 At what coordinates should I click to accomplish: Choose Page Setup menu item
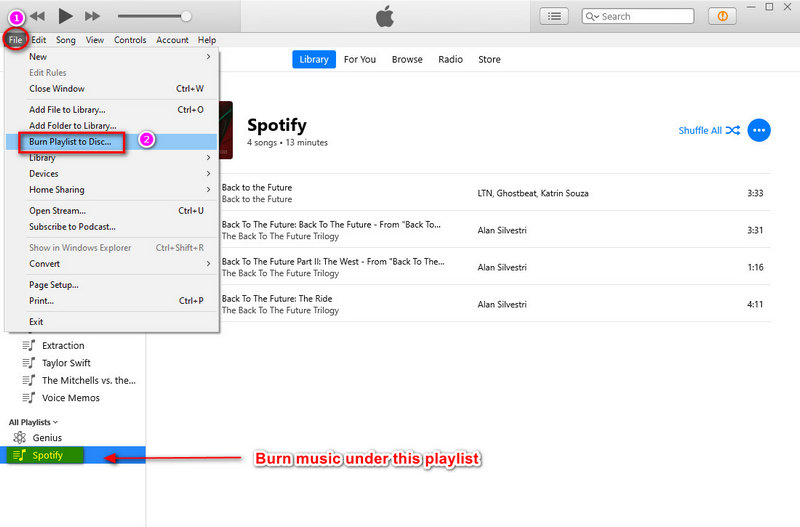point(111,285)
